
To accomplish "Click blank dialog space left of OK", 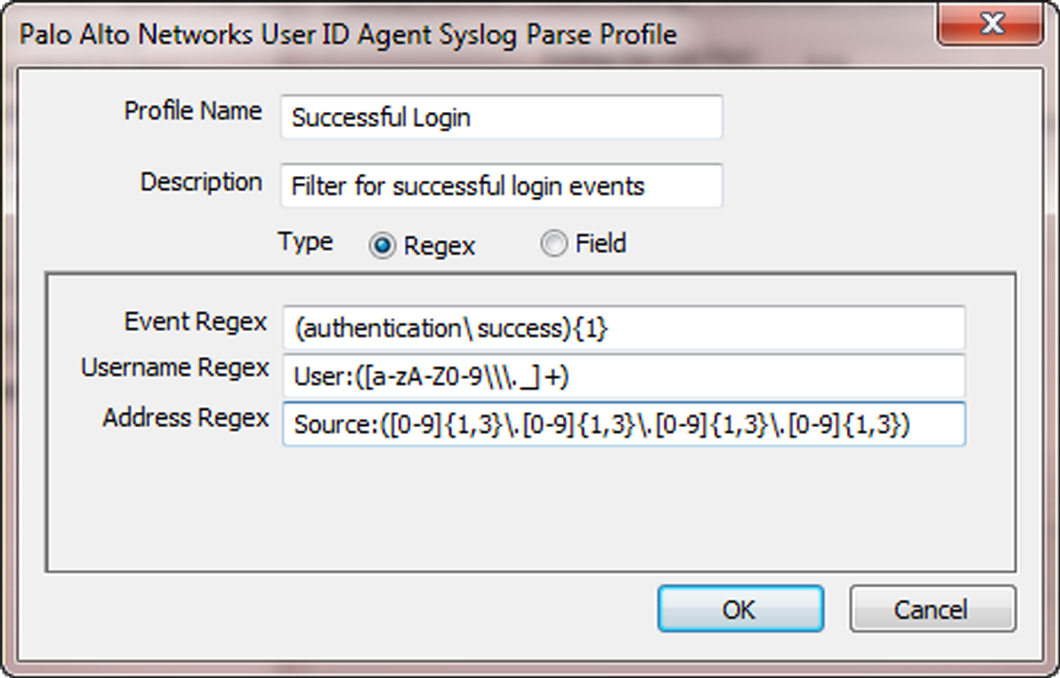I will 350,610.
